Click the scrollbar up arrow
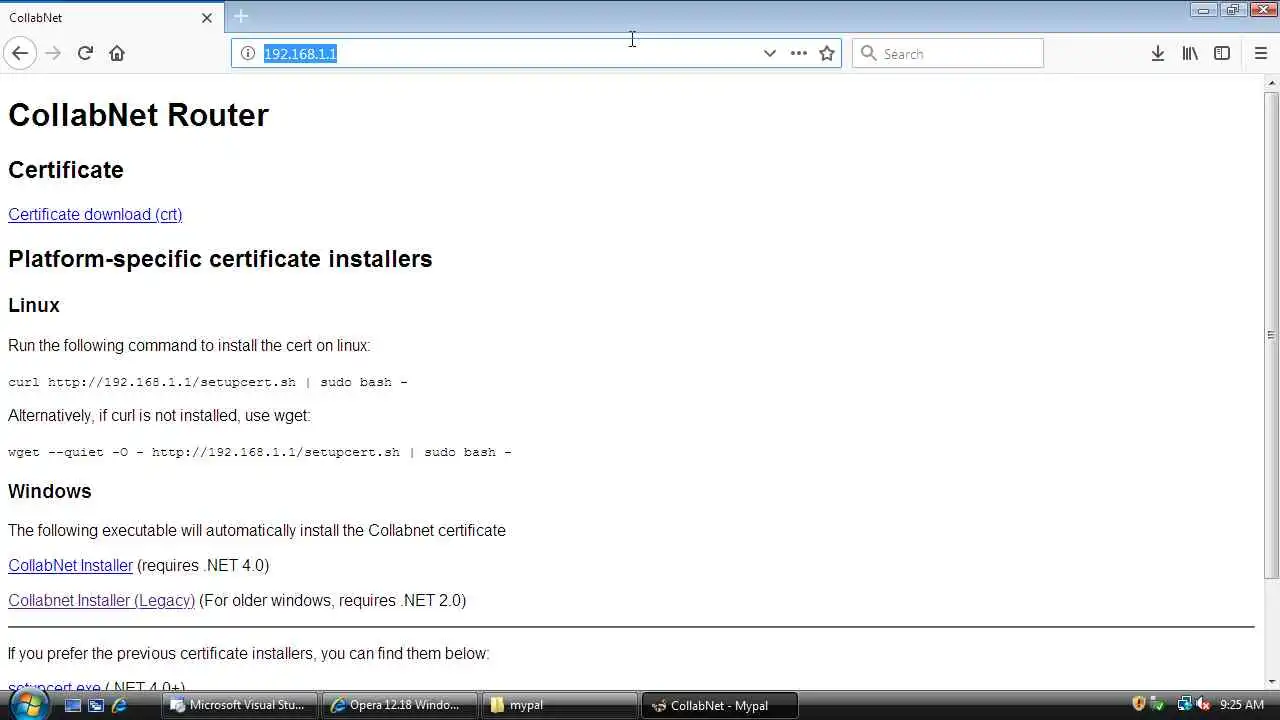The image size is (1280, 720). (1271, 82)
